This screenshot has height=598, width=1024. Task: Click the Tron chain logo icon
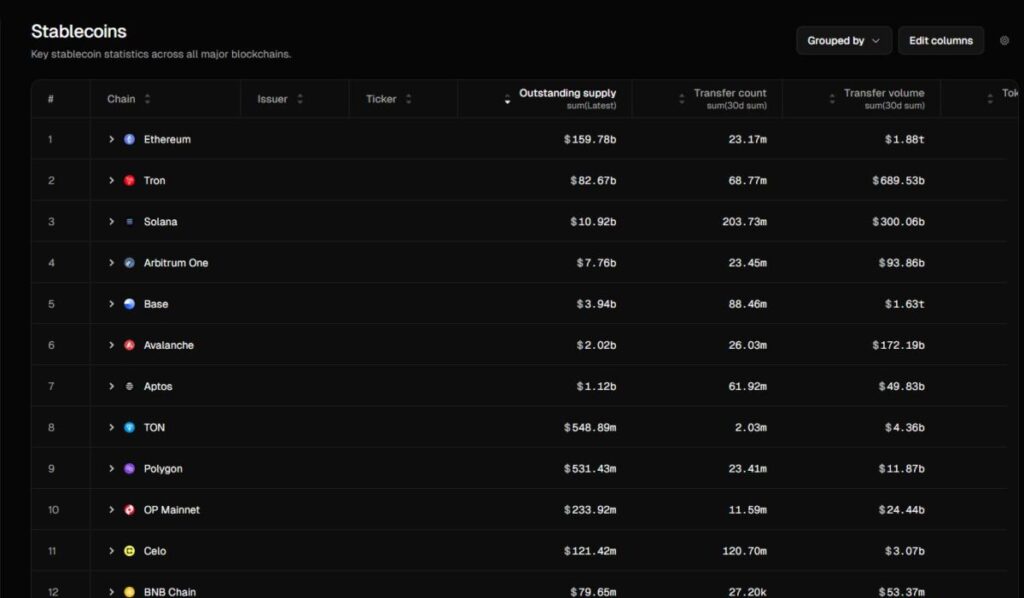129,181
